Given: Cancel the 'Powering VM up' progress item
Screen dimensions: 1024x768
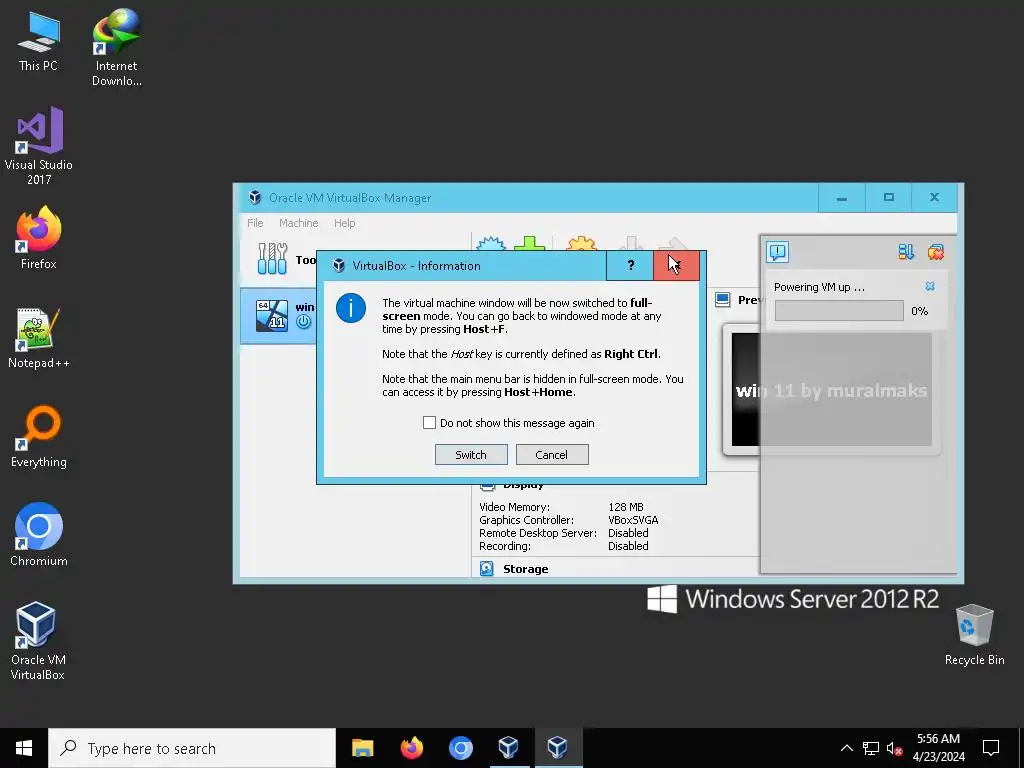Looking at the screenshot, I should 930,286.
